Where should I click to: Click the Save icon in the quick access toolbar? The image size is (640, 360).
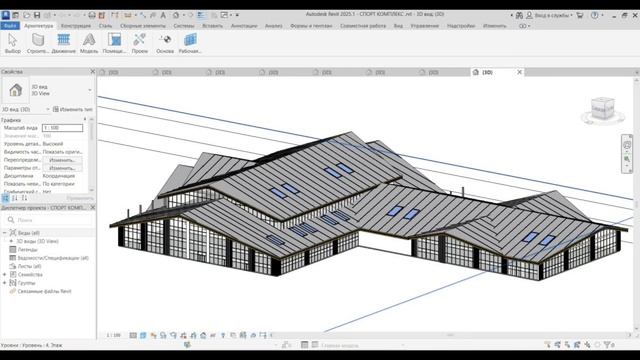[37, 16]
